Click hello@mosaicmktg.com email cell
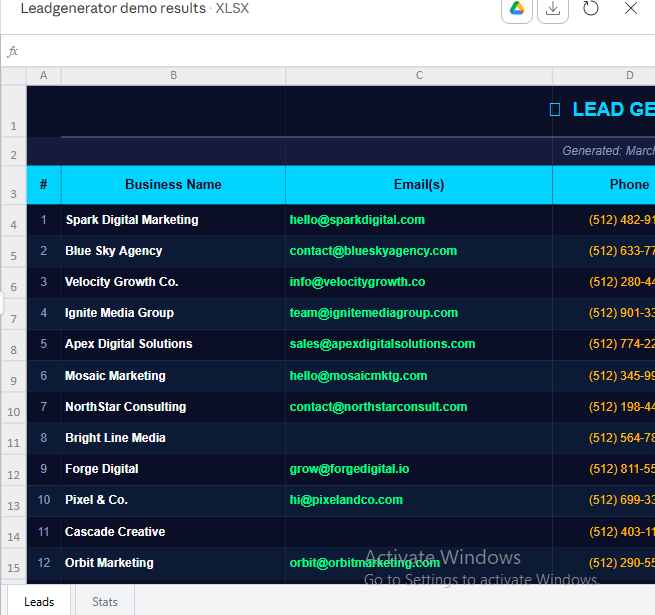Image resolution: width=655 pixels, height=615 pixels. [419, 376]
